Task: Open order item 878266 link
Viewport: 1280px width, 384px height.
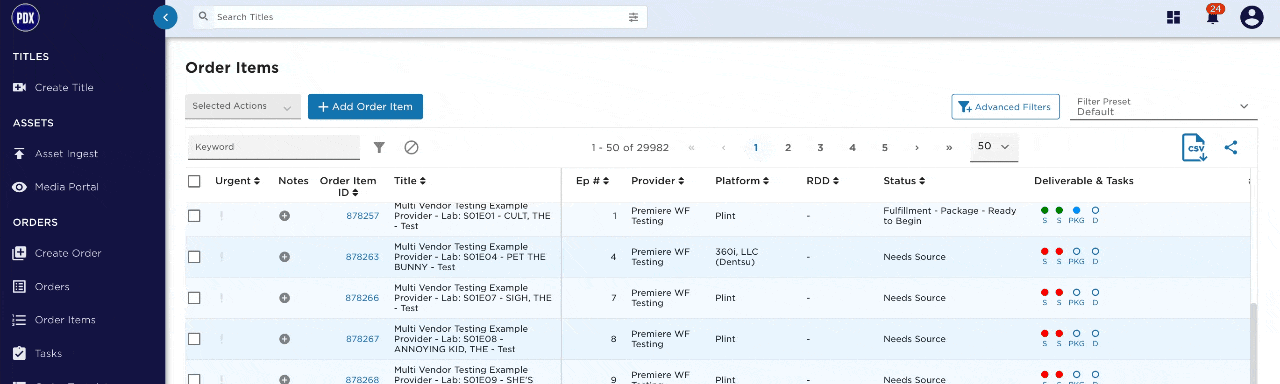Action: click(363, 298)
